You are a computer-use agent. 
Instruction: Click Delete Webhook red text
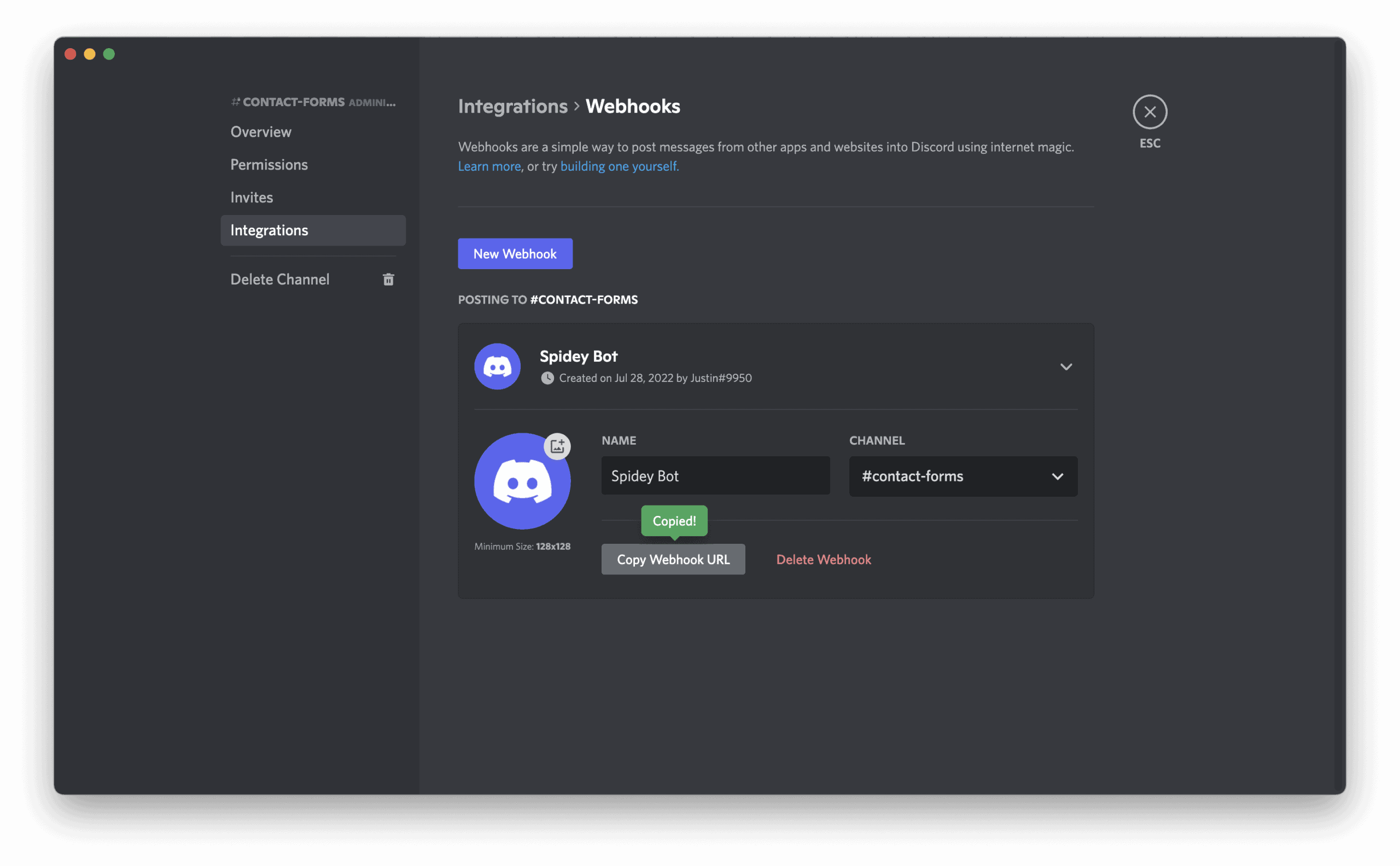824,560
